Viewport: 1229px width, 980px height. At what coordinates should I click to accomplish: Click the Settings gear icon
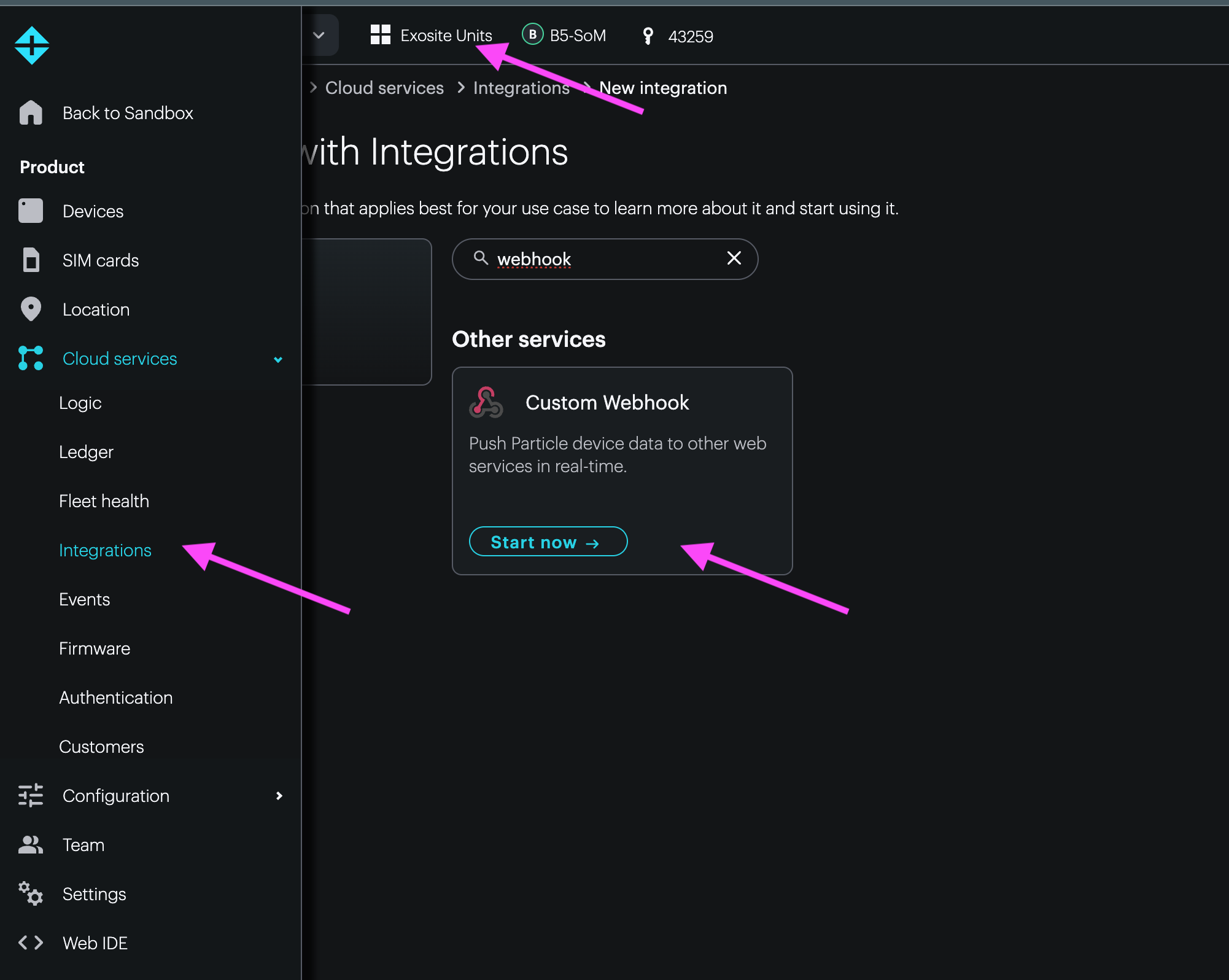[30, 893]
